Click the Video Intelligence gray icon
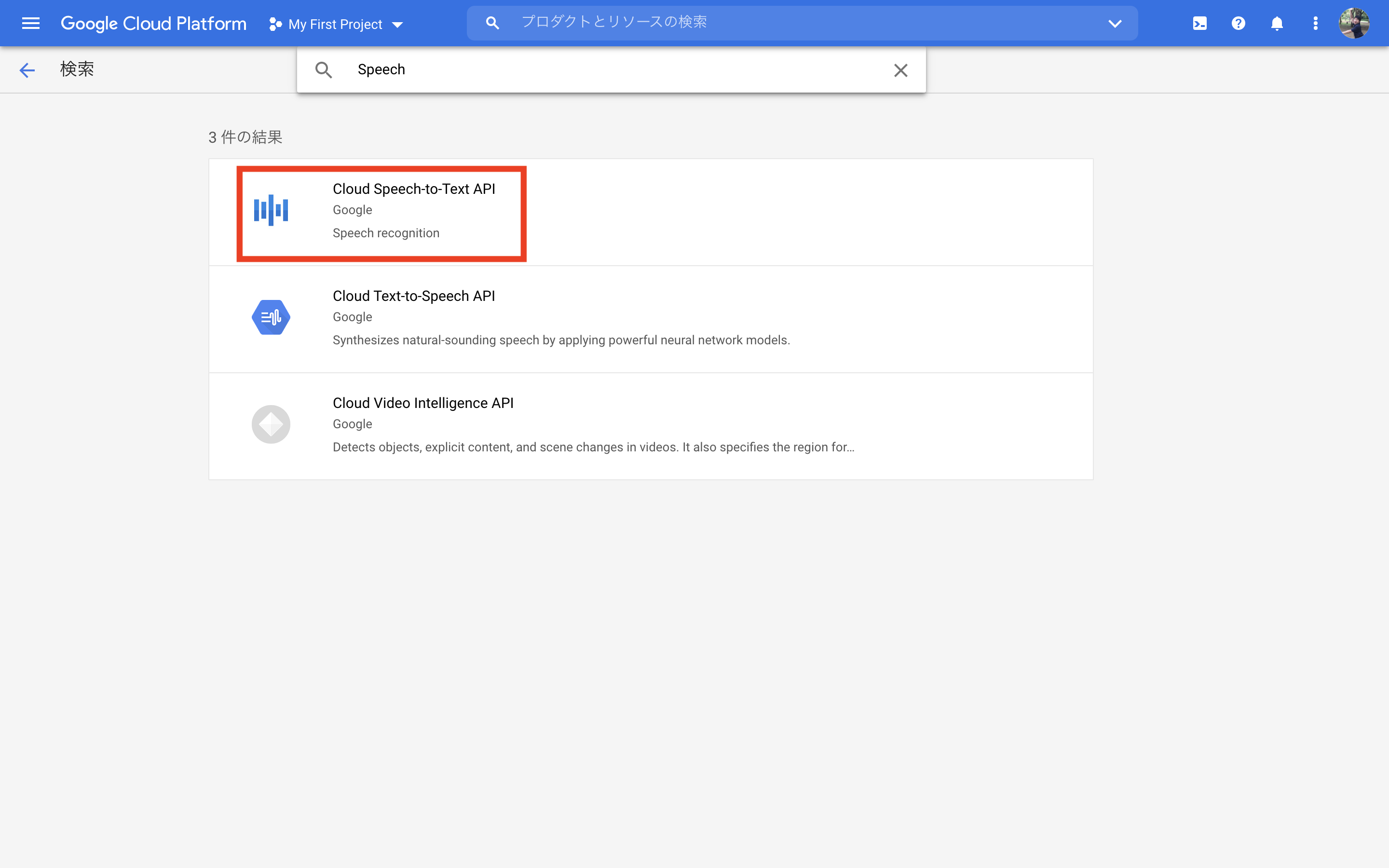This screenshot has width=1389, height=868. 271,424
